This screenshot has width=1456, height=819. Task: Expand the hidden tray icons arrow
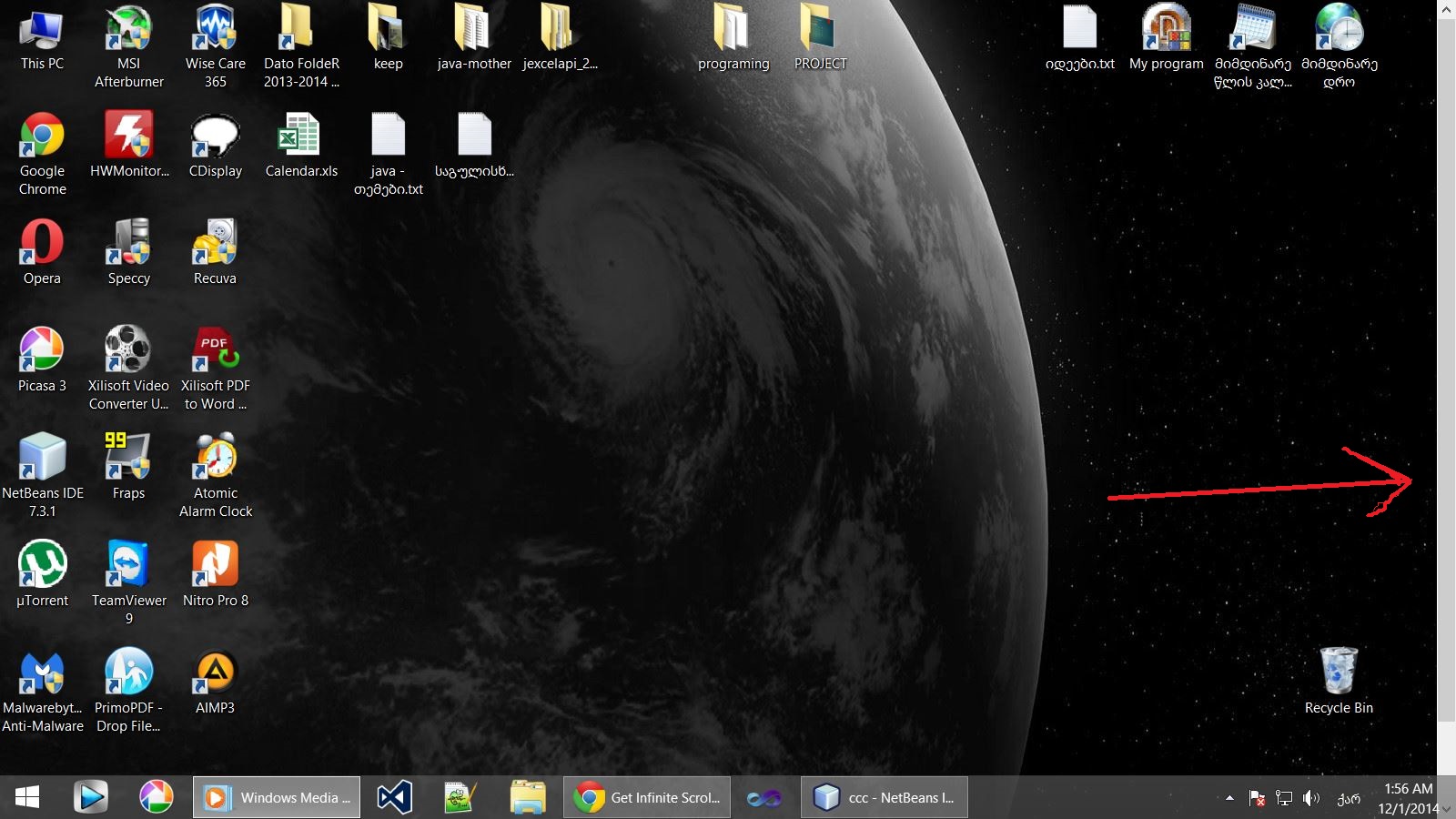click(x=1229, y=798)
